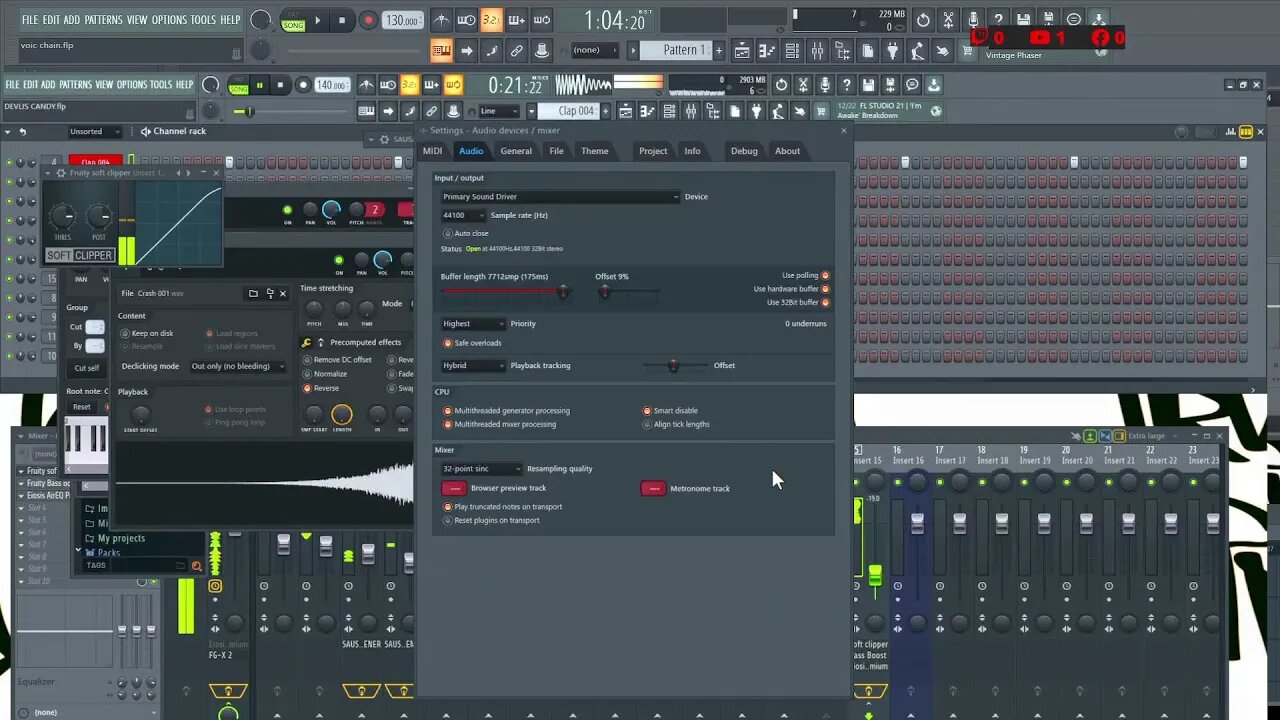Image resolution: width=1280 pixels, height=720 pixels.
Task: Open the 32-point sinc resampling dropdown
Action: coord(481,469)
